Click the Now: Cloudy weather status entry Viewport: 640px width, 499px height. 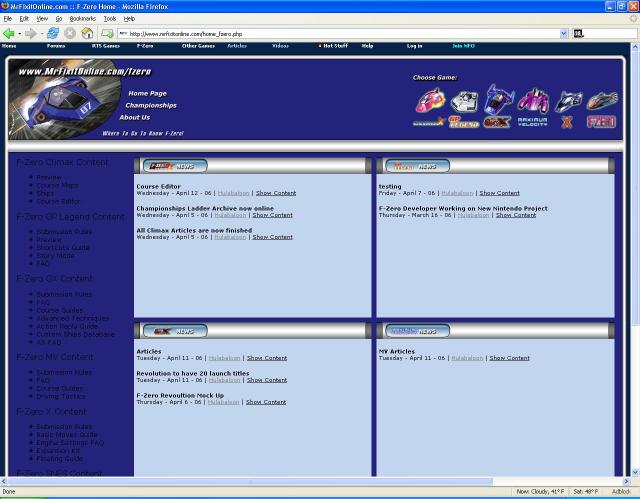pyautogui.click(x=540, y=492)
